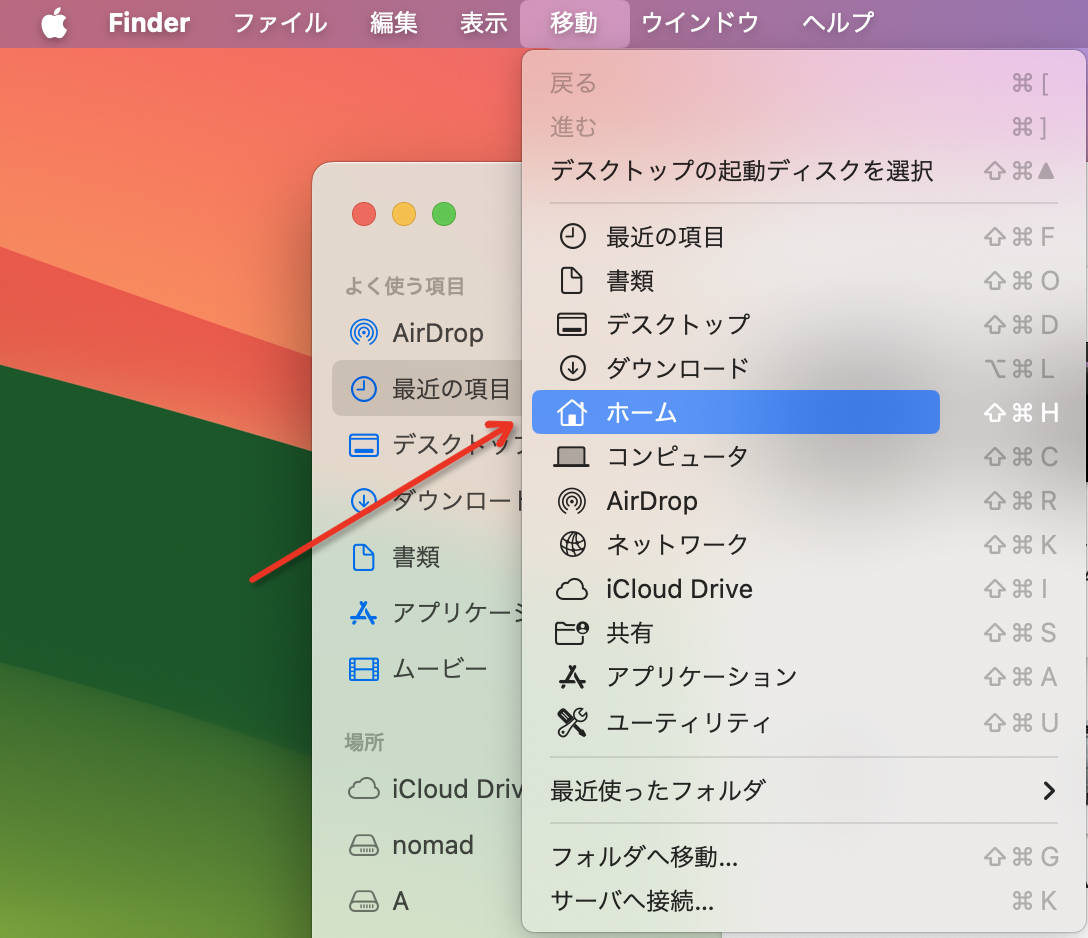Select the nomad drive in the sidebar
Screen dimensions: 1088x938
(x=432, y=845)
